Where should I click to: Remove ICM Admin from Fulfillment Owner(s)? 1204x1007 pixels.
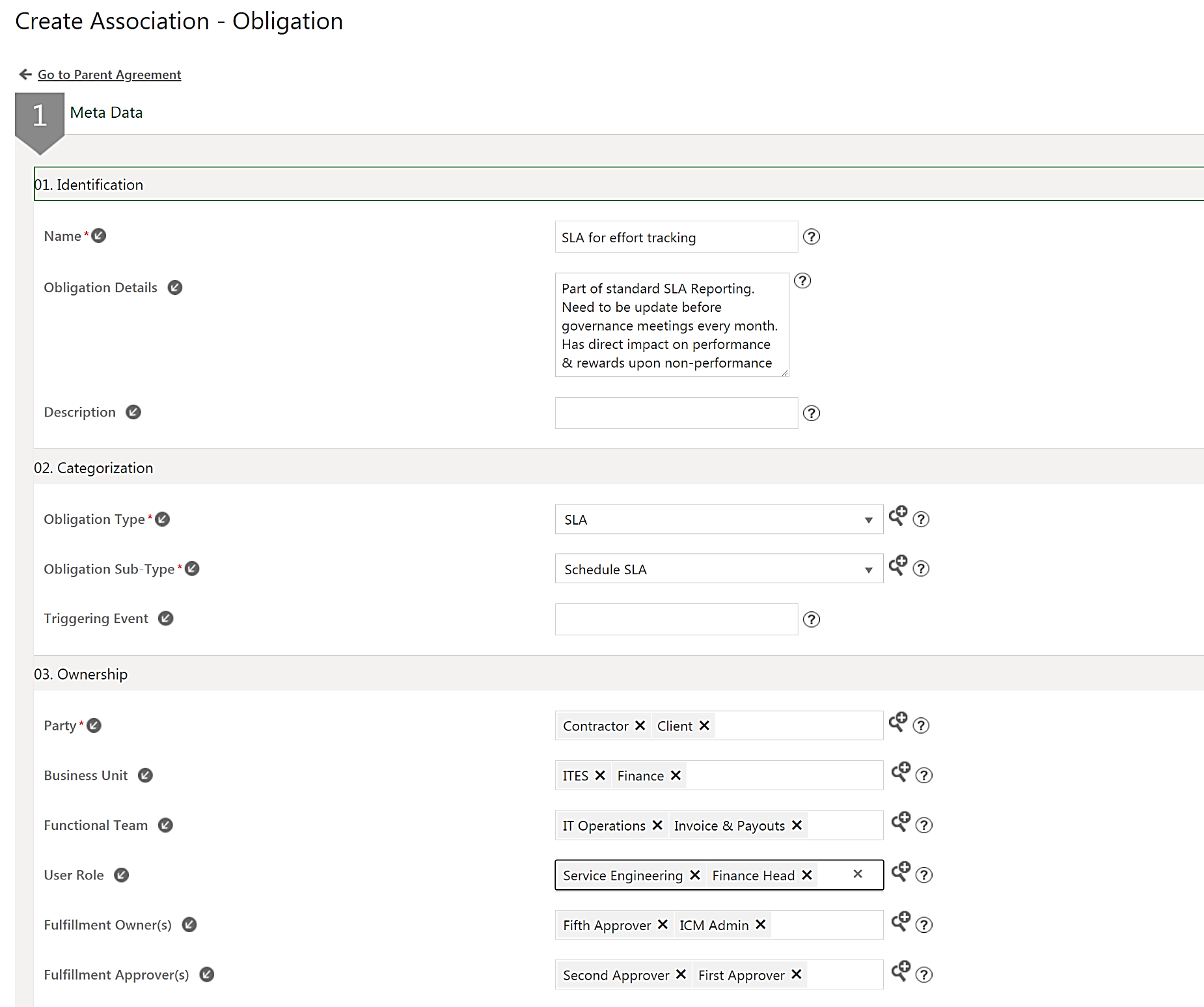(760, 925)
